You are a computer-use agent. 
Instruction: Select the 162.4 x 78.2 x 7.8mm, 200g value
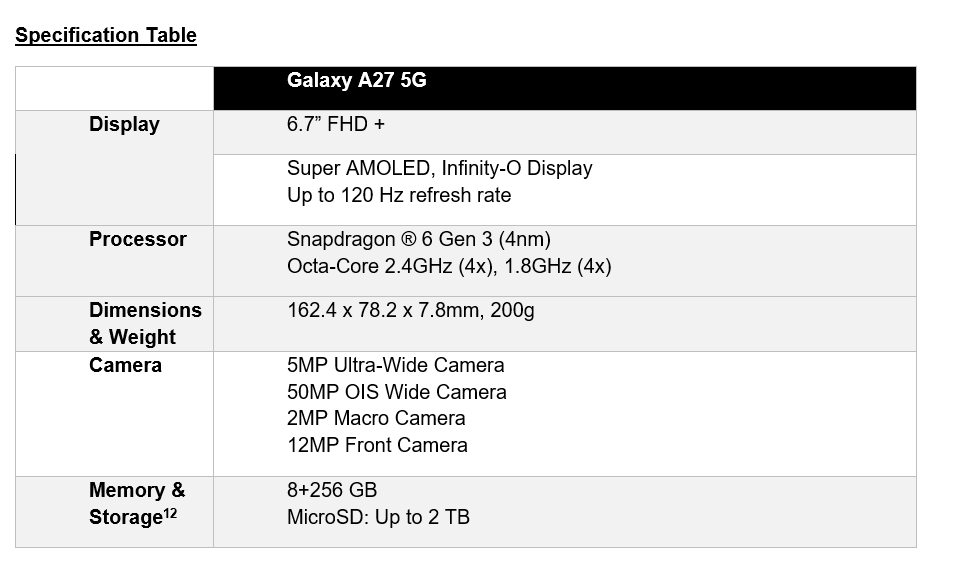click(x=410, y=310)
